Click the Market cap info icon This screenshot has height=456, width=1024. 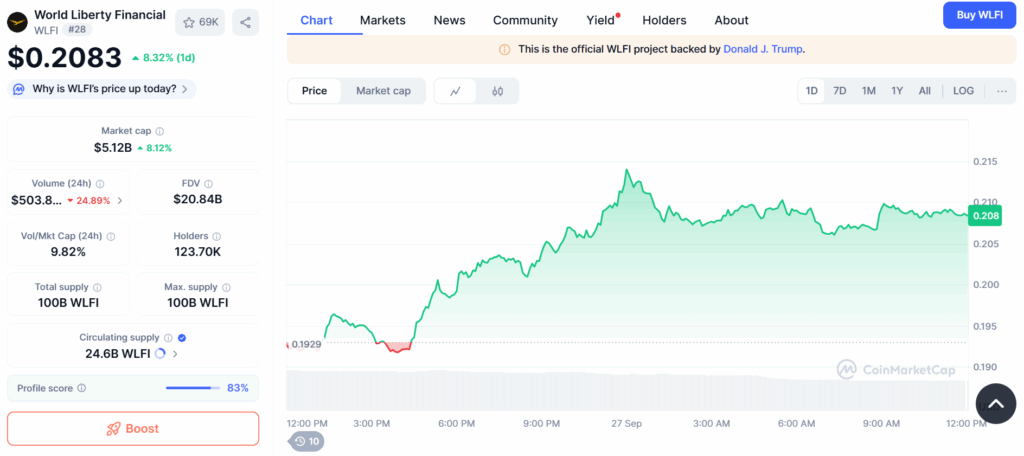160,131
